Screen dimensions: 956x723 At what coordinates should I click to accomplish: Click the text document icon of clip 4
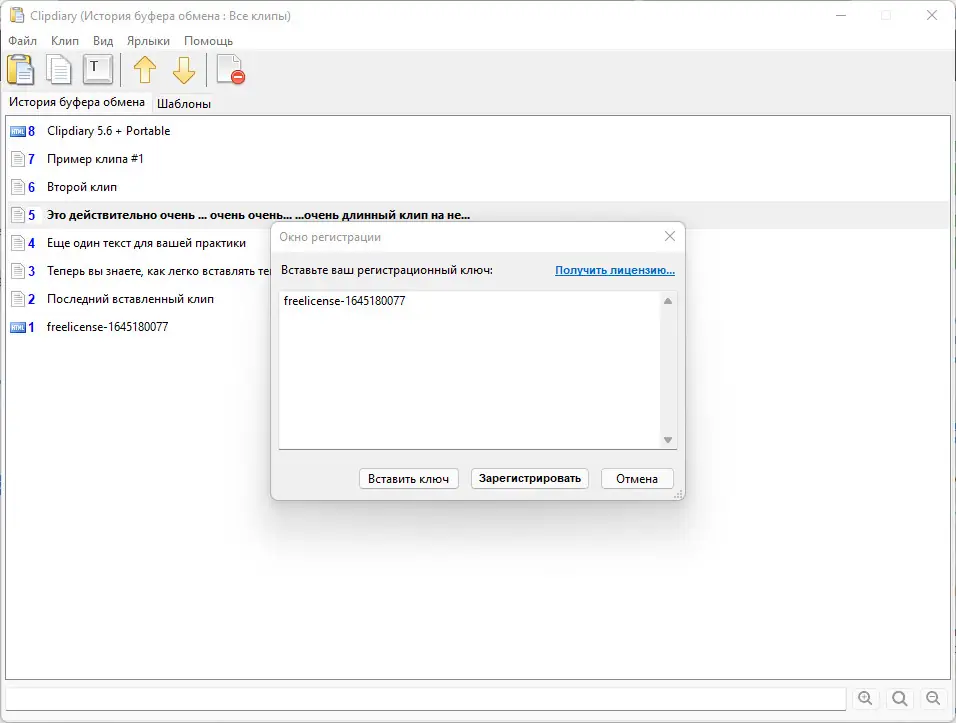(x=18, y=243)
